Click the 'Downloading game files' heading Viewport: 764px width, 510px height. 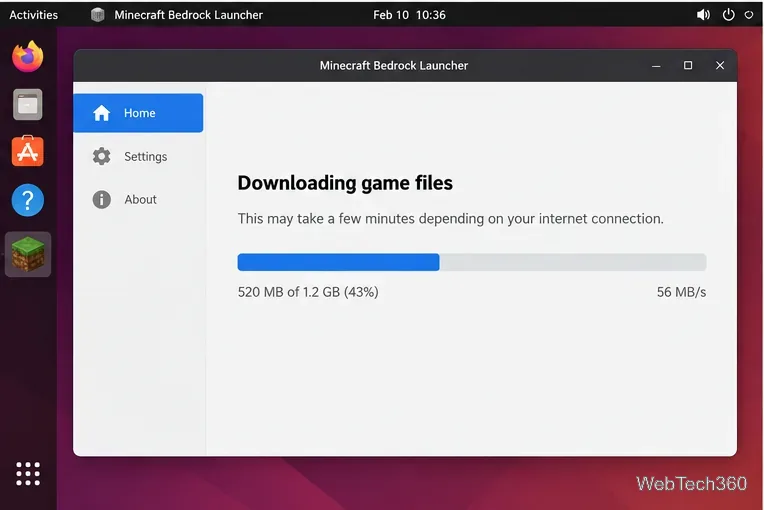[x=345, y=183]
